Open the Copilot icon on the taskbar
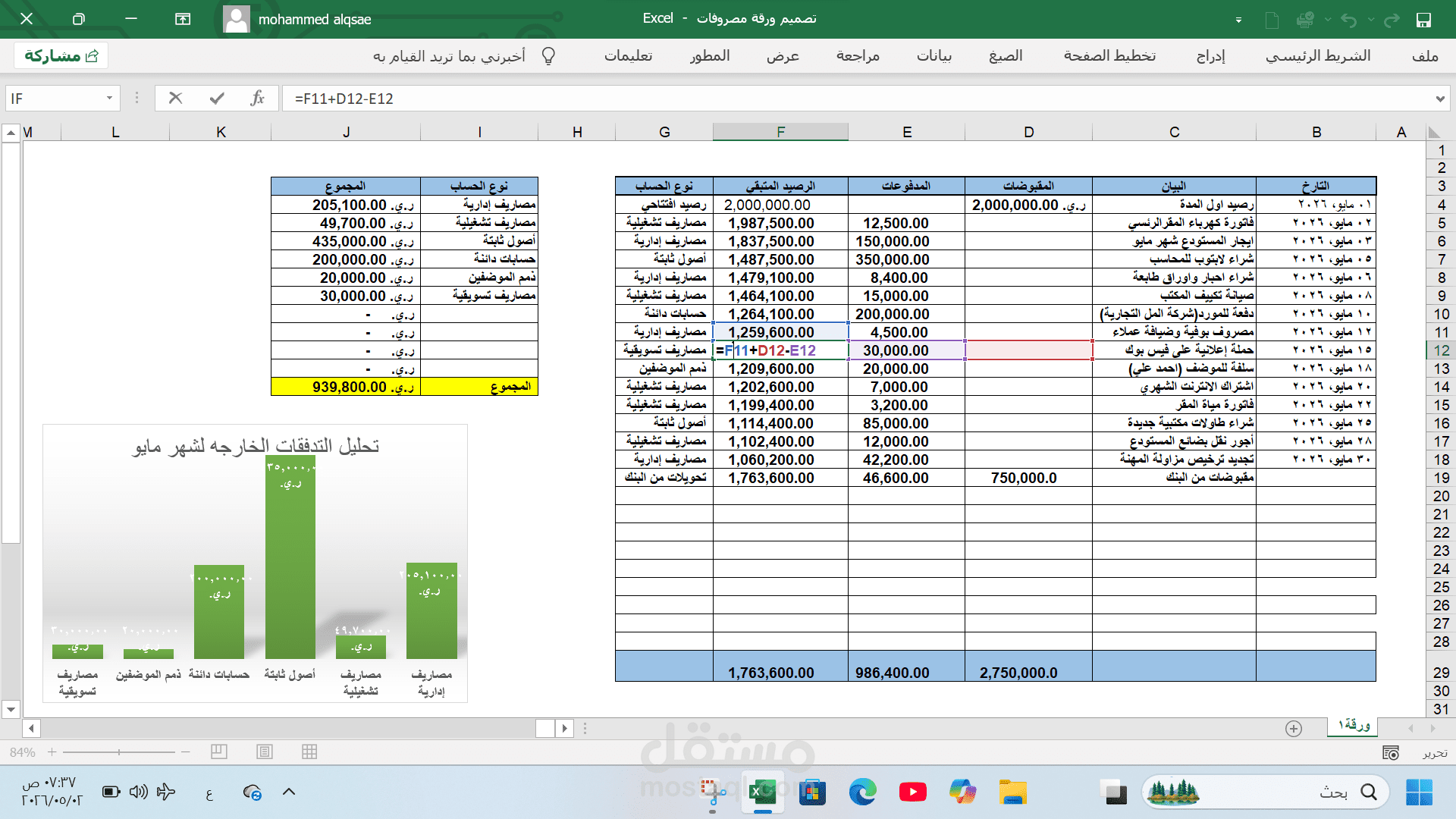 [962, 792]
